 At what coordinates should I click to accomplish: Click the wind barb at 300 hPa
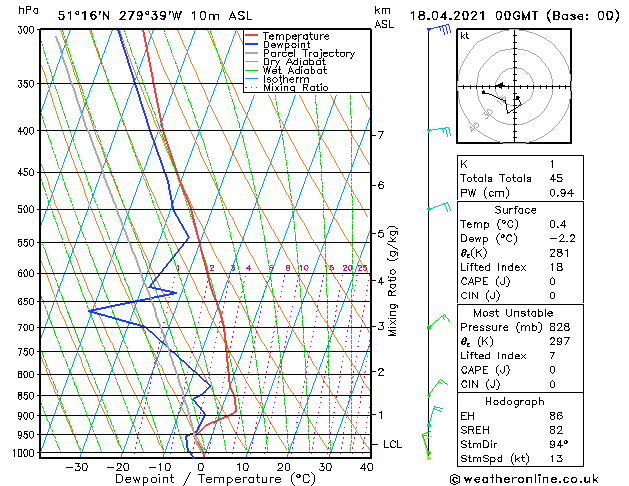click(x=440, y=29)
